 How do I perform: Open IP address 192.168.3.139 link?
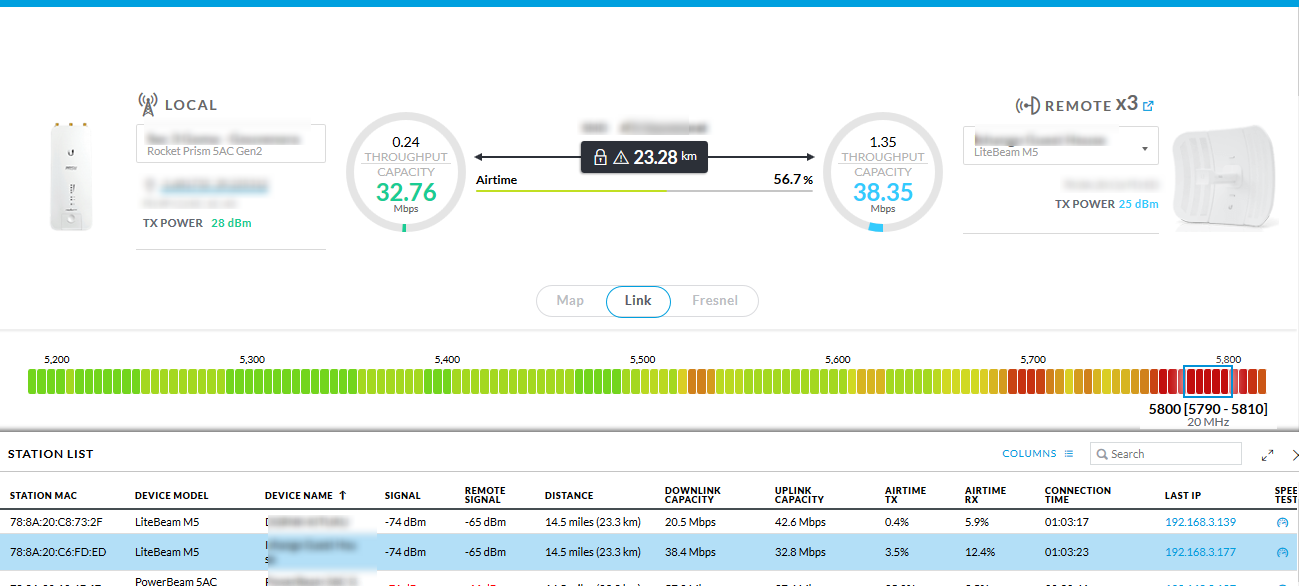tap(1201, 522)
